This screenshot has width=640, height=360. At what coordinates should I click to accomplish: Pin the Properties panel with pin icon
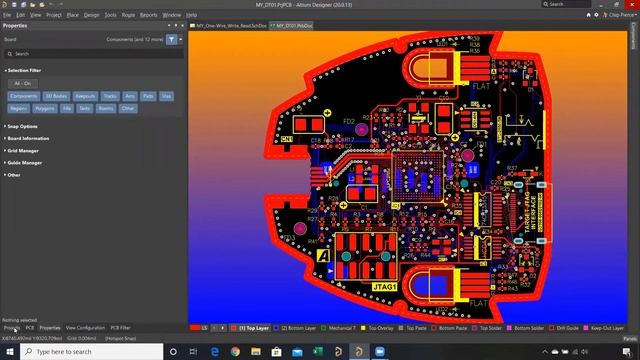pyautogui.click(x=176, y=25)
